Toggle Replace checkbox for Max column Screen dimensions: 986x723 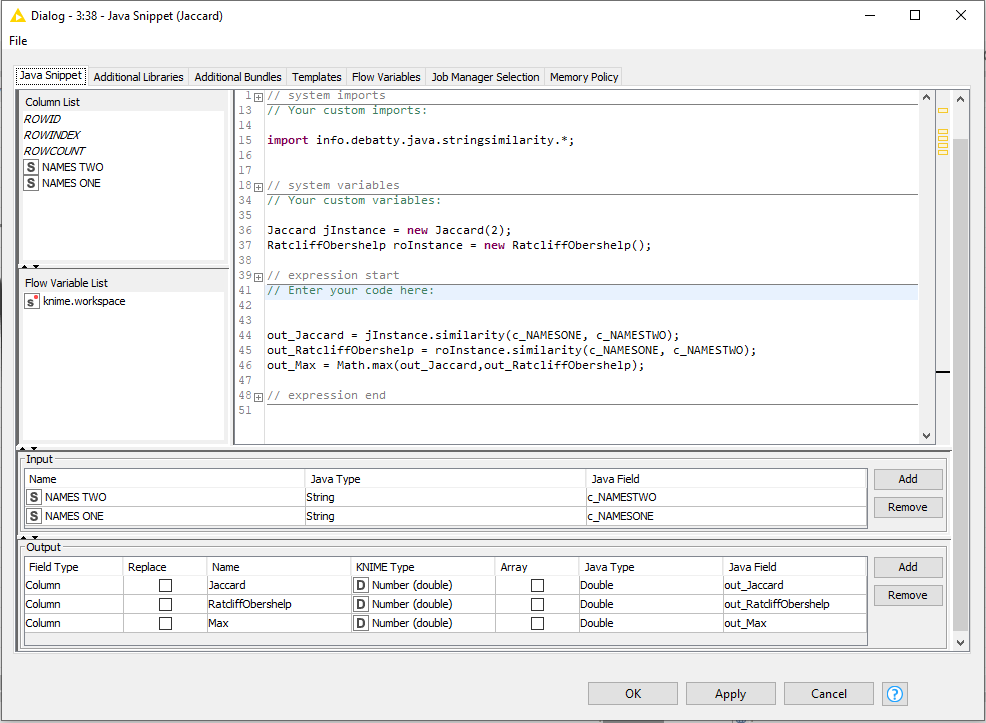click(165, 624)
